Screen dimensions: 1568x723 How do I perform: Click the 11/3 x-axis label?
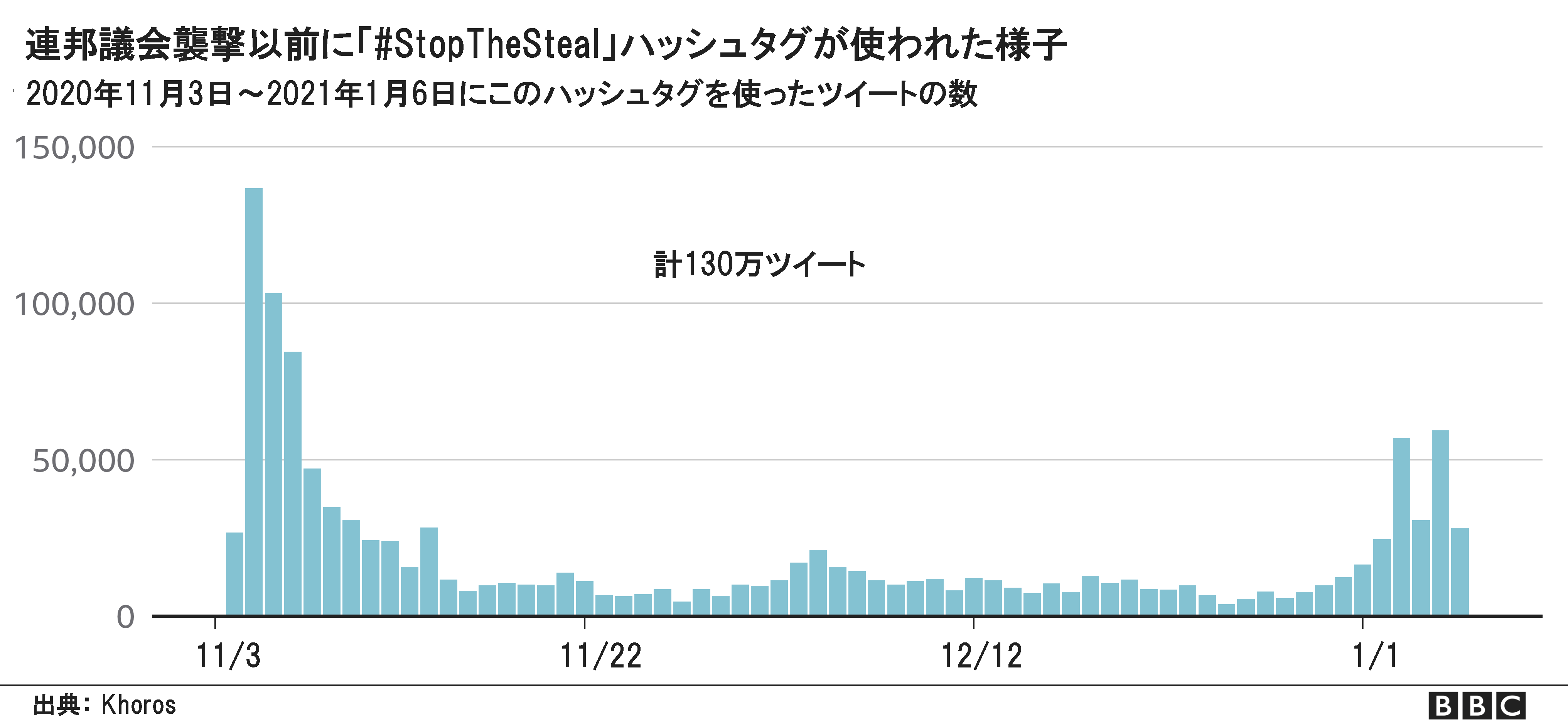228,656
